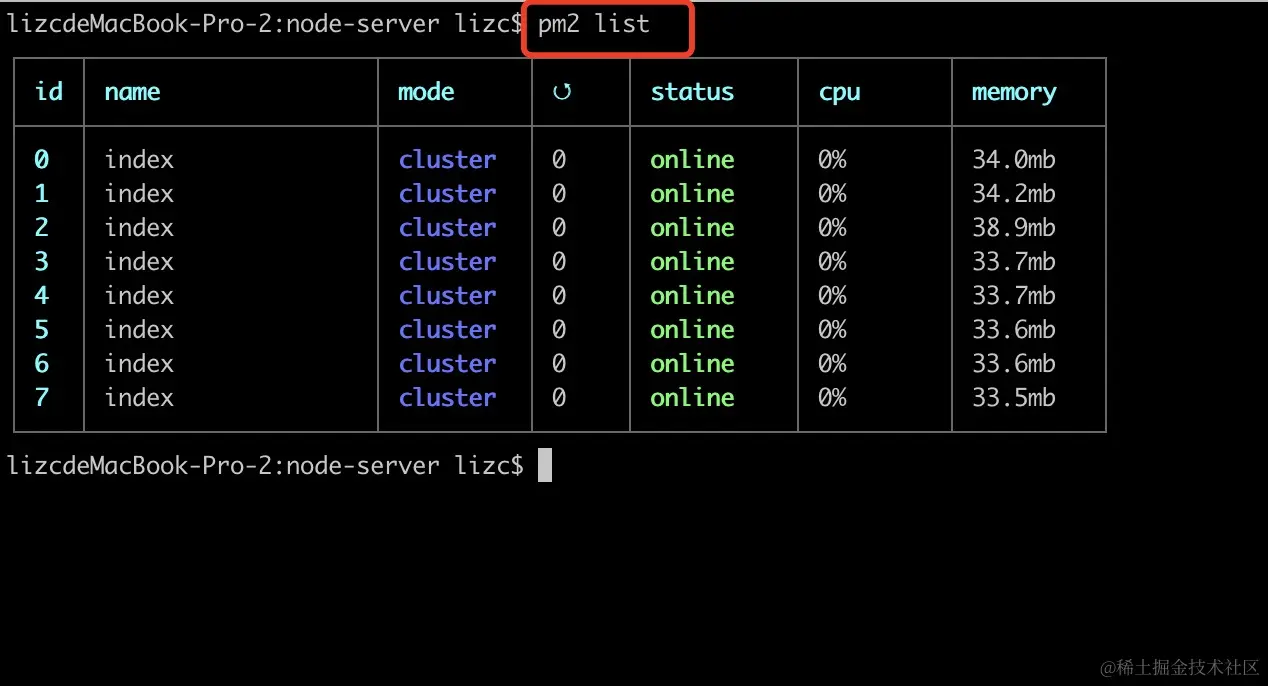Viewport: 1268px width, 686px height.
Task: Select the 34.0mb memory value
Action: coord(1013,159)
